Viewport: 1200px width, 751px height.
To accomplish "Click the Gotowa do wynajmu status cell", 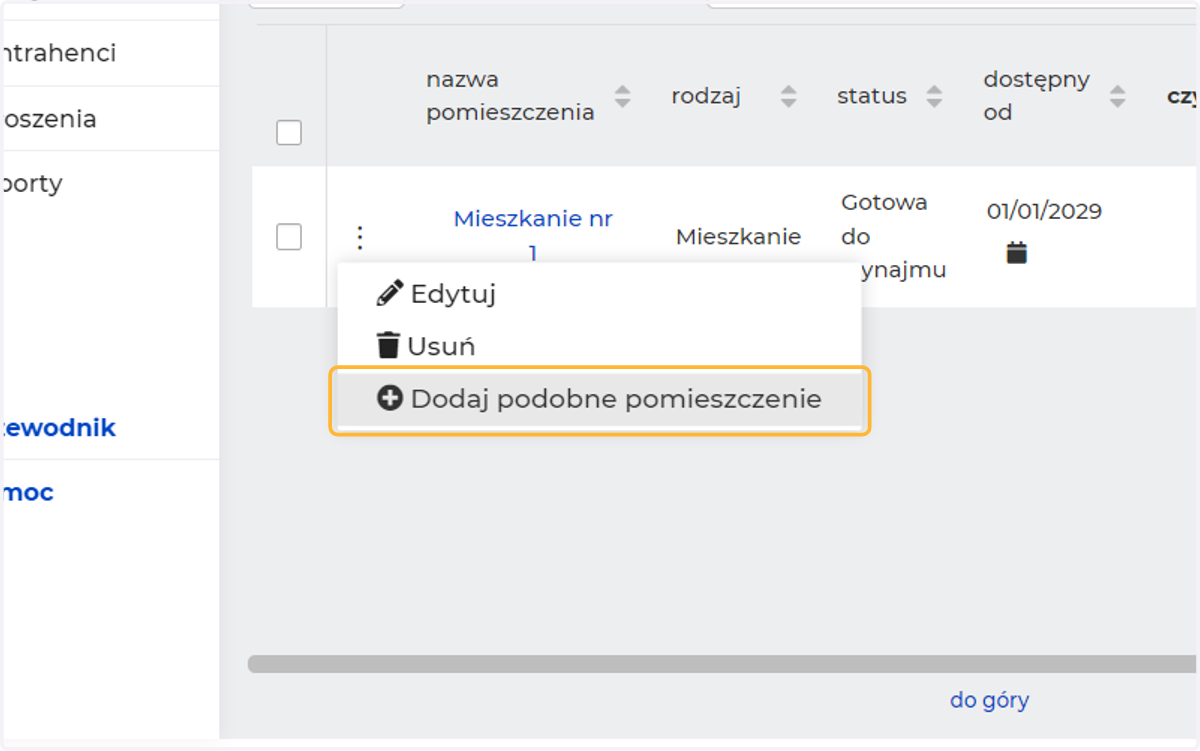I will click(893, 237).
